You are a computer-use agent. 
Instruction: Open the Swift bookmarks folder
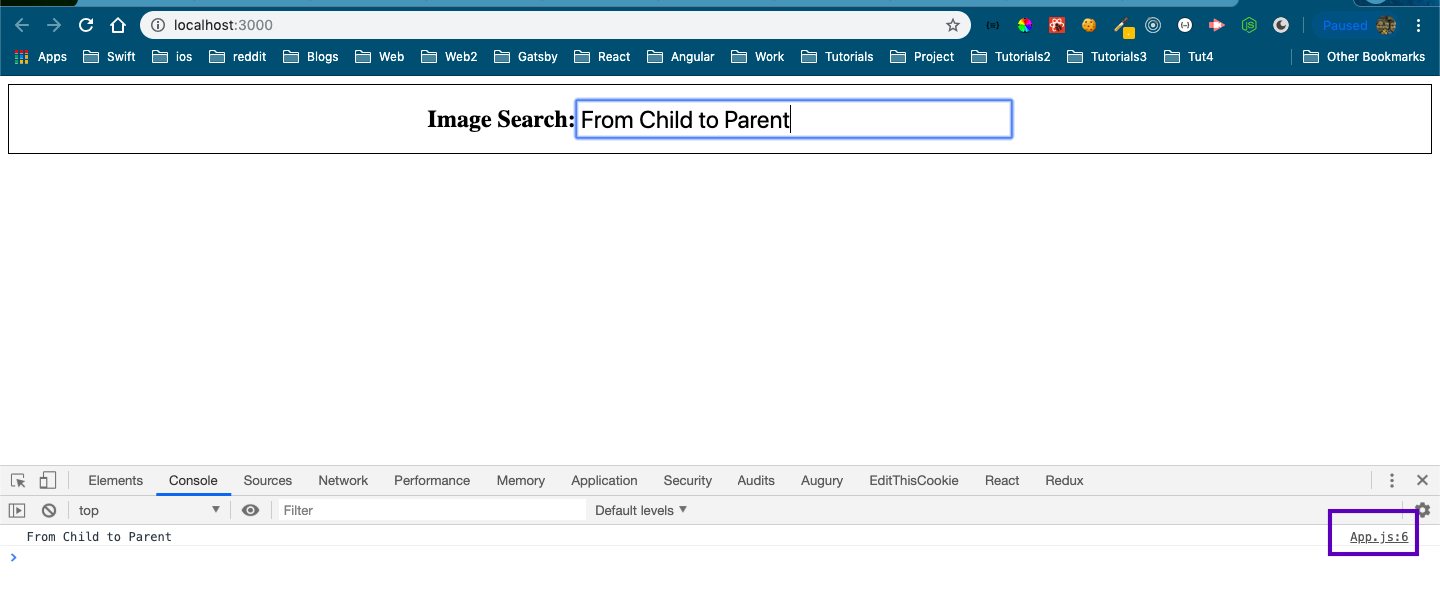(x=110, y=57)
